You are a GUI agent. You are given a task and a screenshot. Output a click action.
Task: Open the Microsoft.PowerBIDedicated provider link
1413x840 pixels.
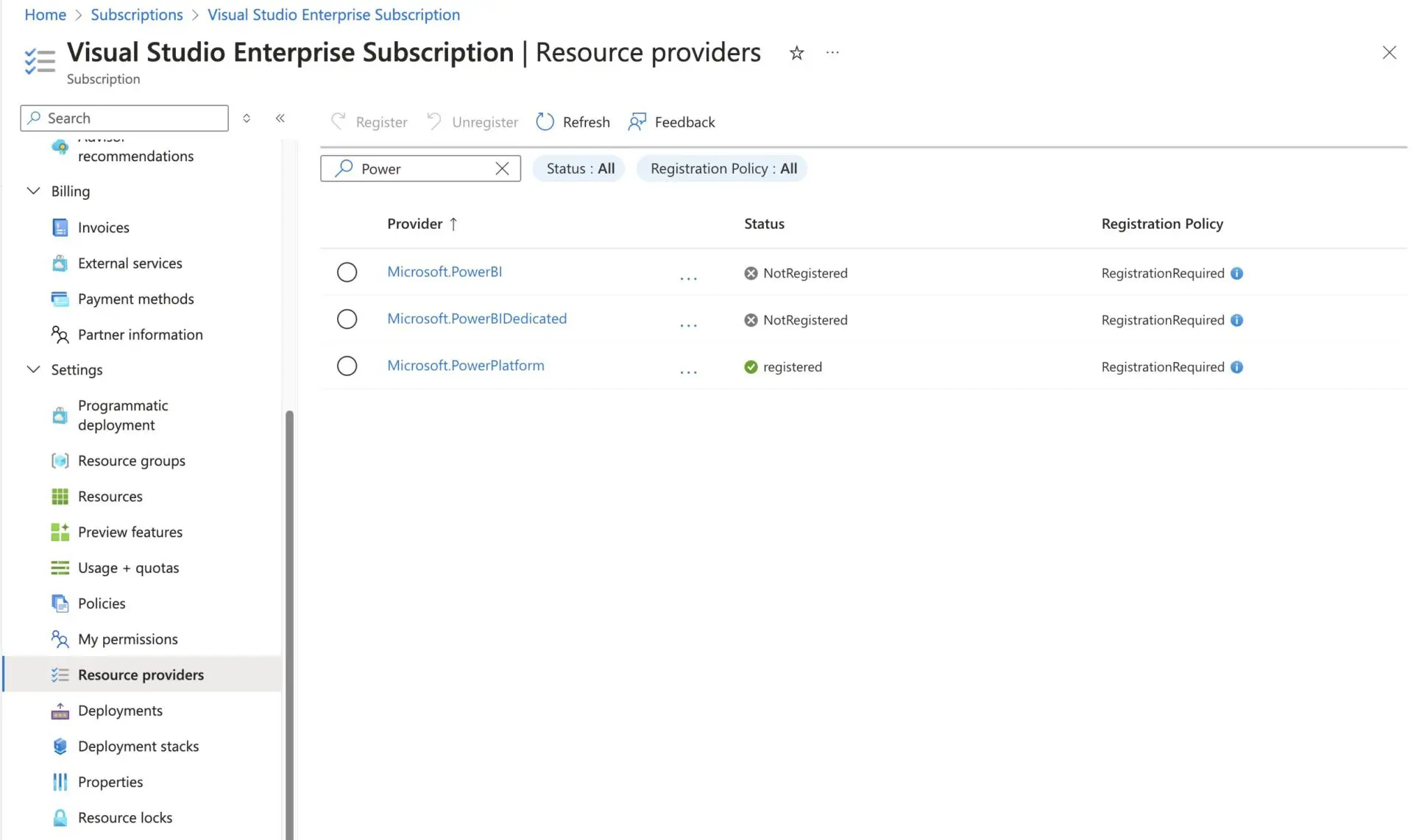pyautogui.click(x=477, y=318)
